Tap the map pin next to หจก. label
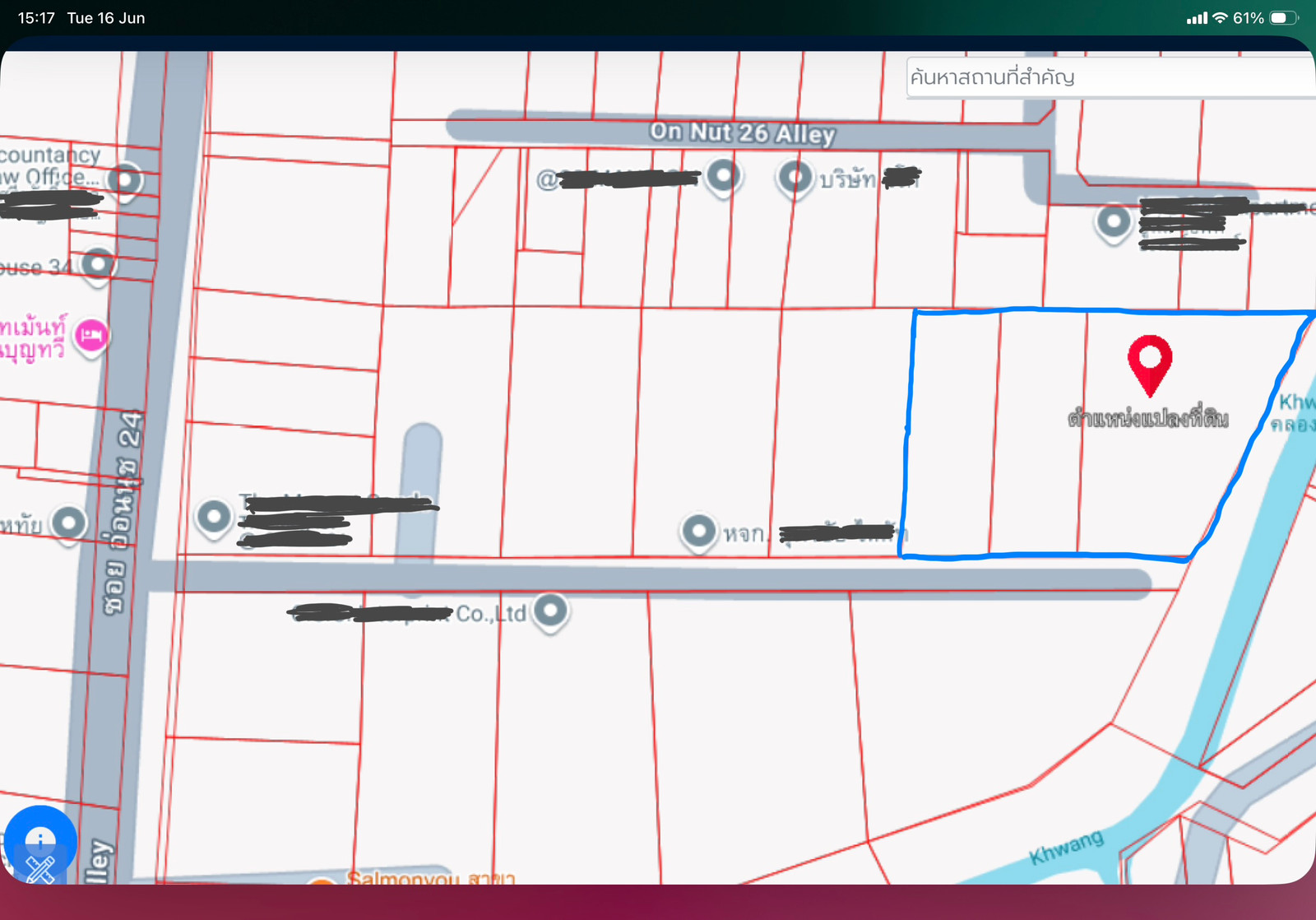 pyautogui.click(x=699, y=532)
